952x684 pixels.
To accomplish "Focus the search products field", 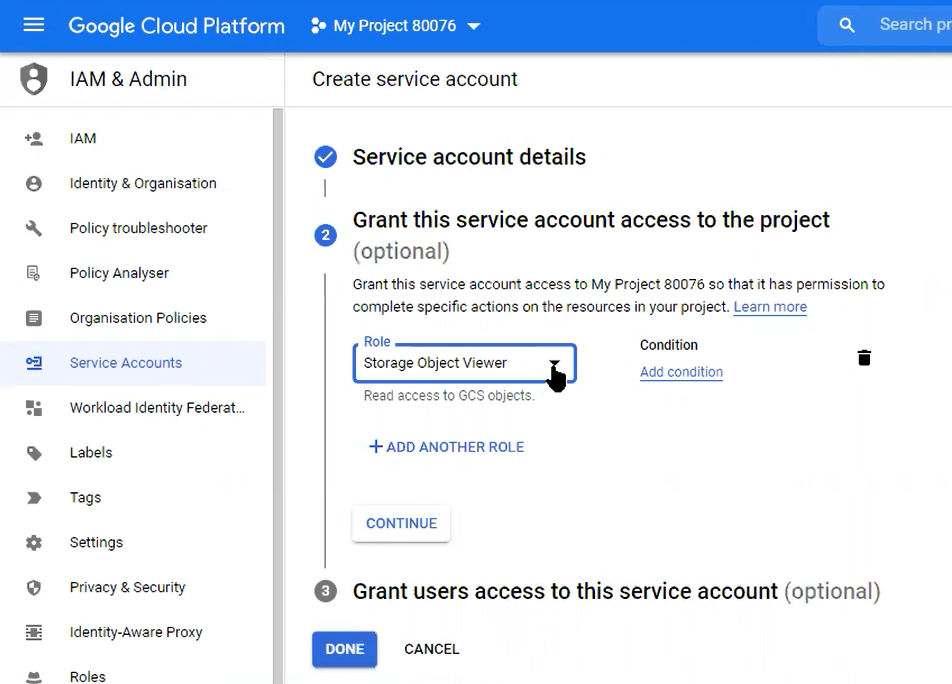I will (915, 24).
